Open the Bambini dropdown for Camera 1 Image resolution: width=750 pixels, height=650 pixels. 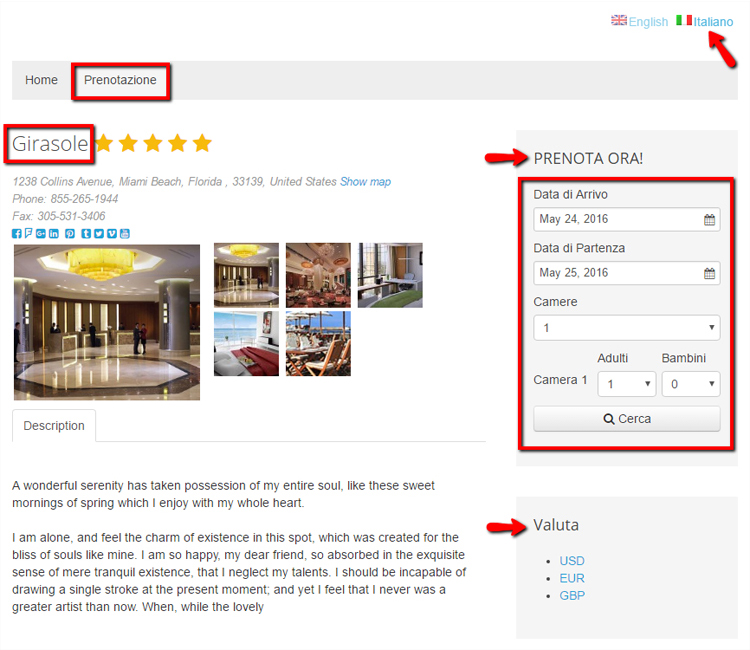point(691,384)
